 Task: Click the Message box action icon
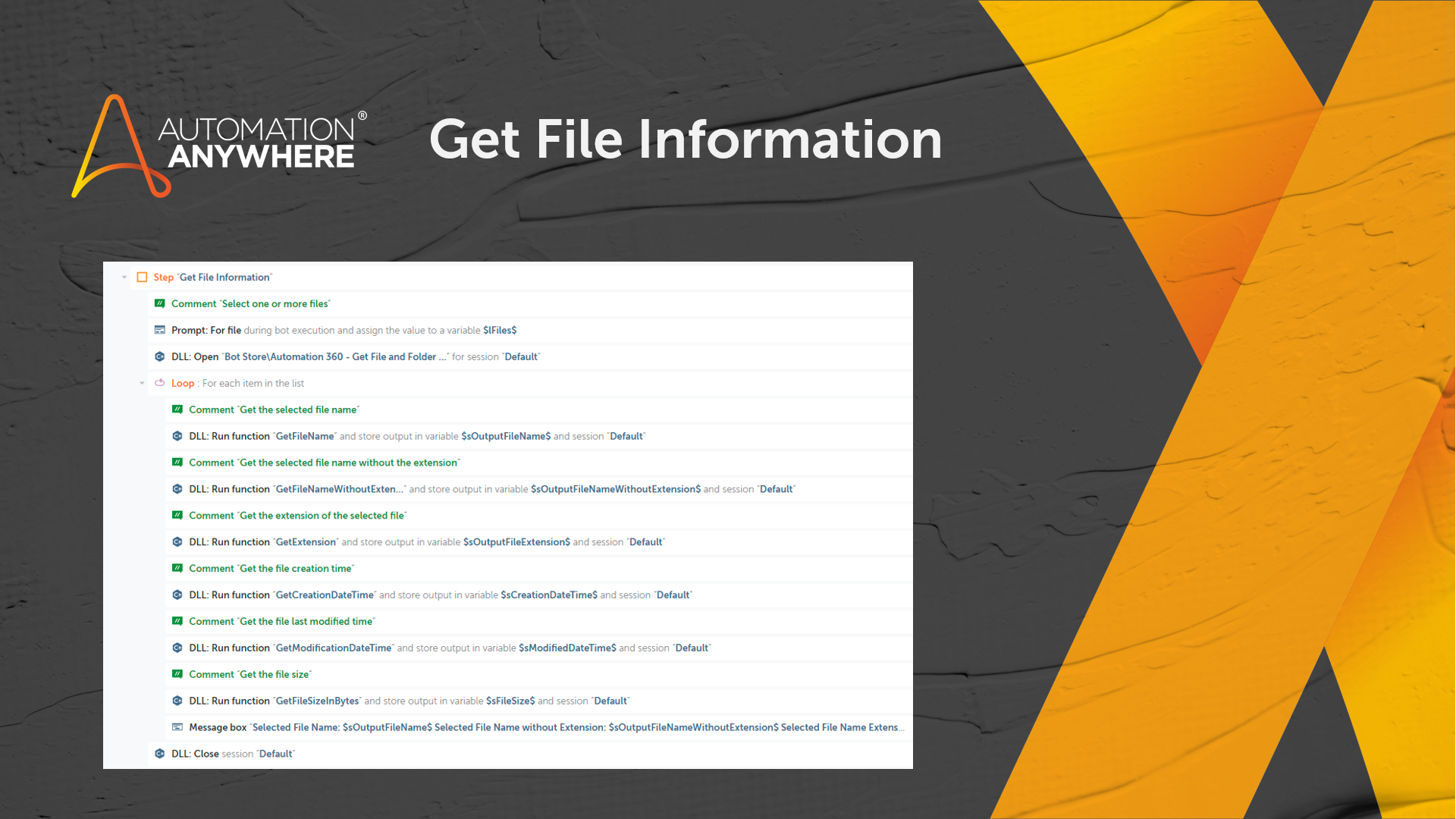[177, 727]
